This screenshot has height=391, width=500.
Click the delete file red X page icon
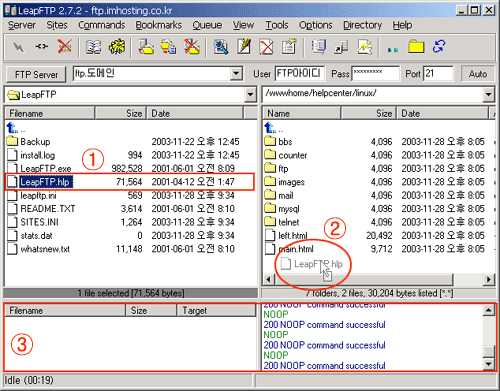[266, 47]
